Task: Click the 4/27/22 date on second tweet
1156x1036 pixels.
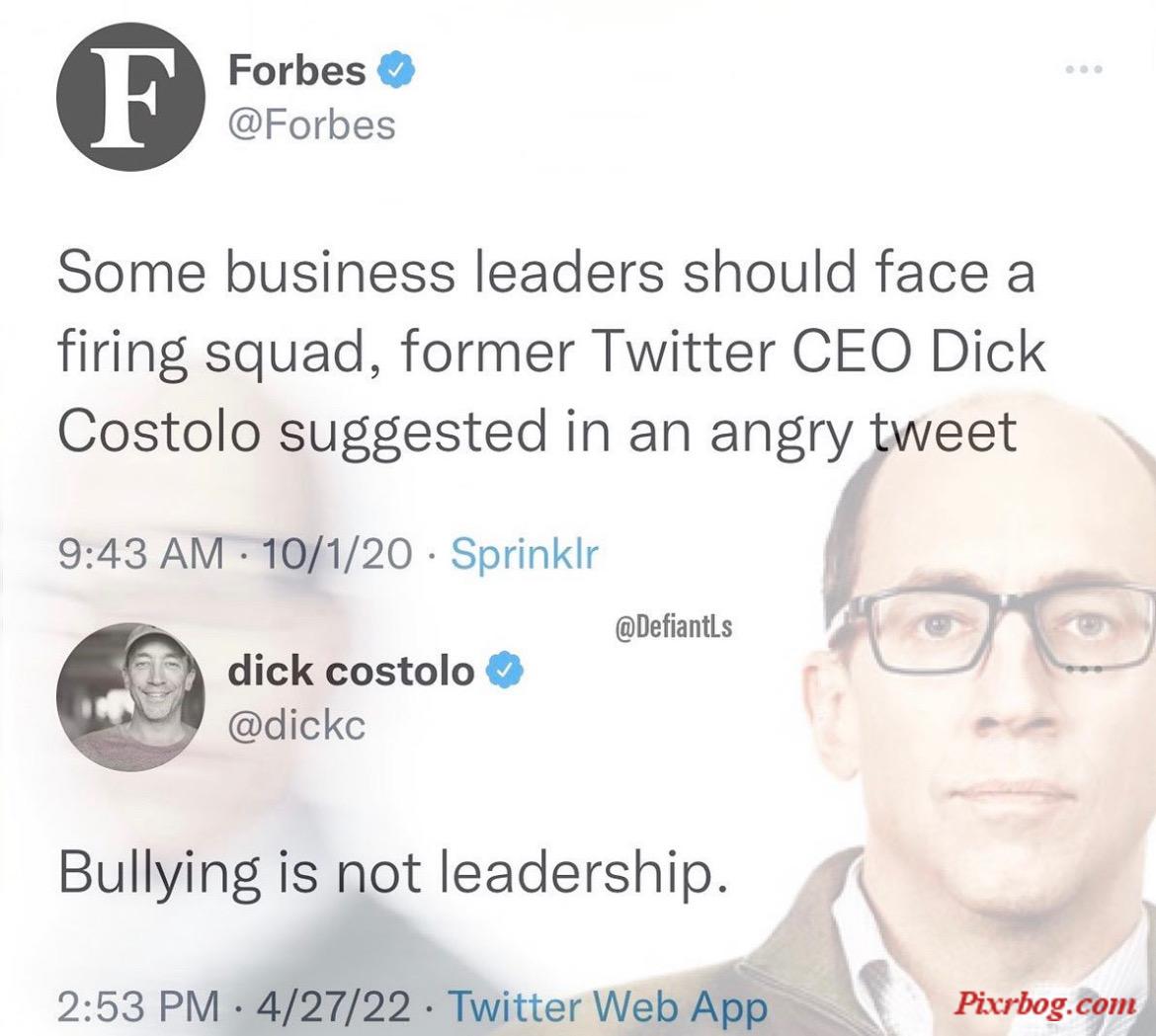Action: click(334, 1005)
